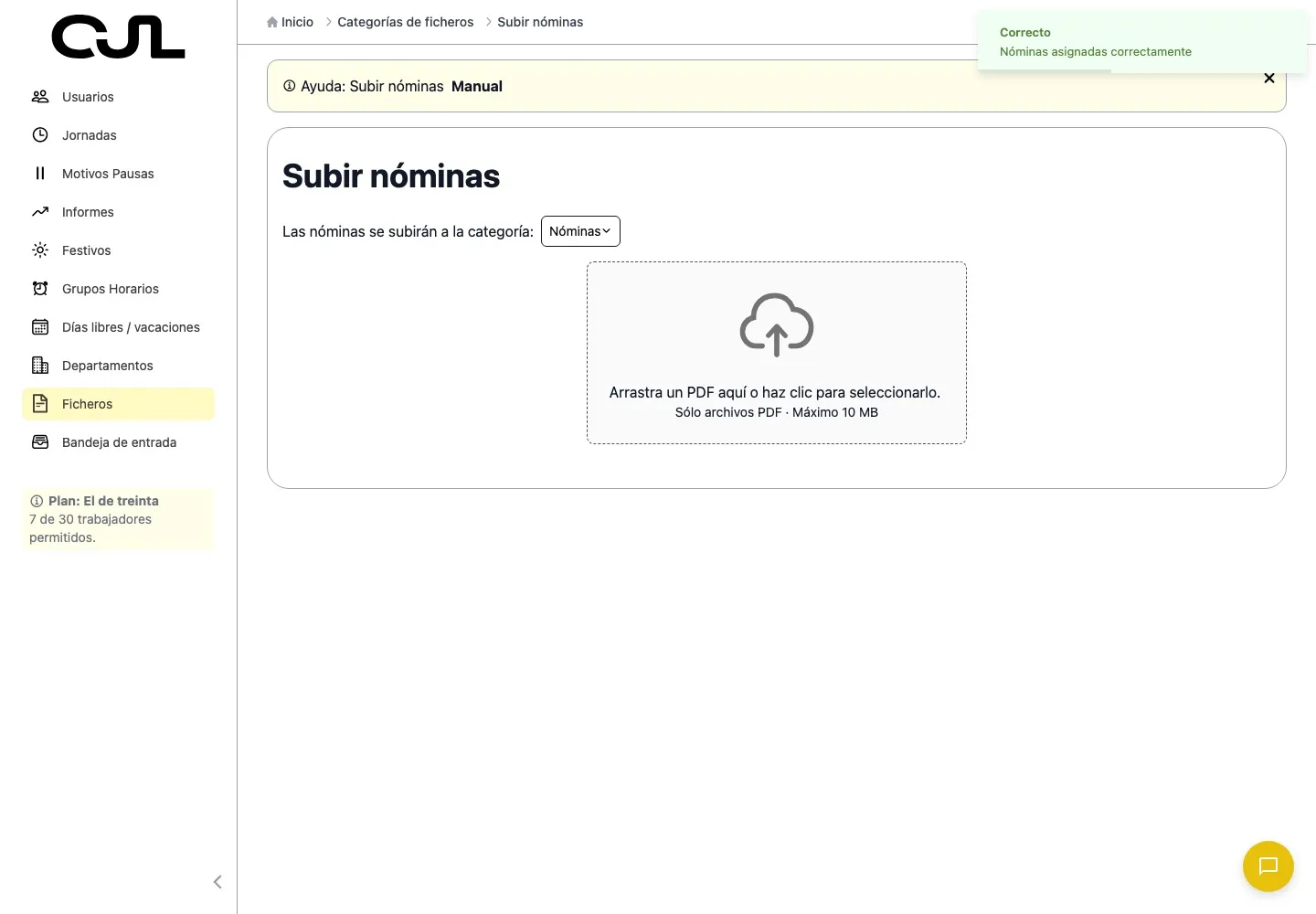
Task: Click the CJL logo
Action: pyautogui.click(x=118, y=37)
